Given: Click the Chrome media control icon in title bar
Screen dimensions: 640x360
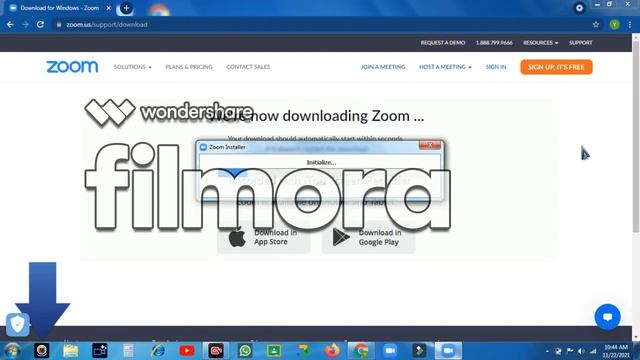Looking at the screenshot, I should coord(579,8).
